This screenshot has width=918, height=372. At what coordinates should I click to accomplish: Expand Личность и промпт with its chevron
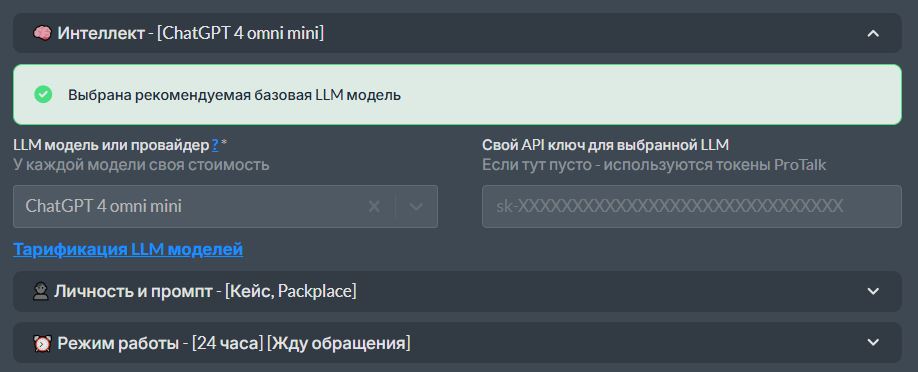click(x=873, y=291)
